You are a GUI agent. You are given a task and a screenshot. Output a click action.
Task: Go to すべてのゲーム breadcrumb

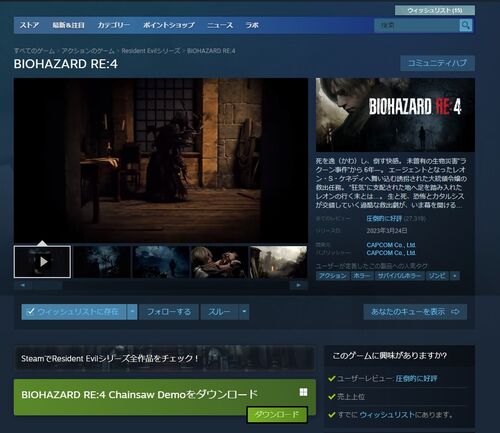[34, 51]
